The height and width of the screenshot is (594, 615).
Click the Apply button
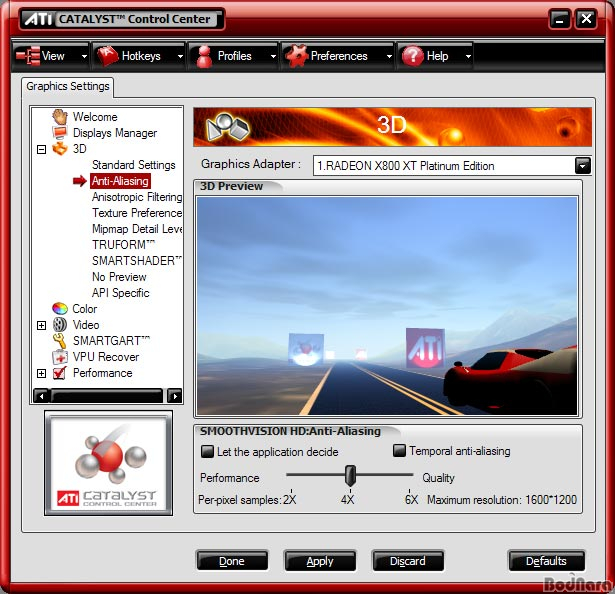(x=320, y=561)
